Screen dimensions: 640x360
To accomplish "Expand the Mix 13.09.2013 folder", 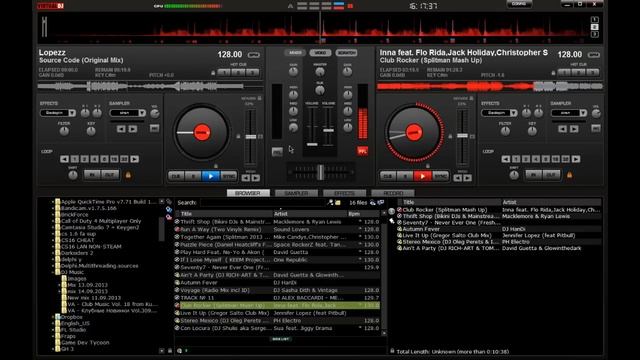I will (60, 285).
